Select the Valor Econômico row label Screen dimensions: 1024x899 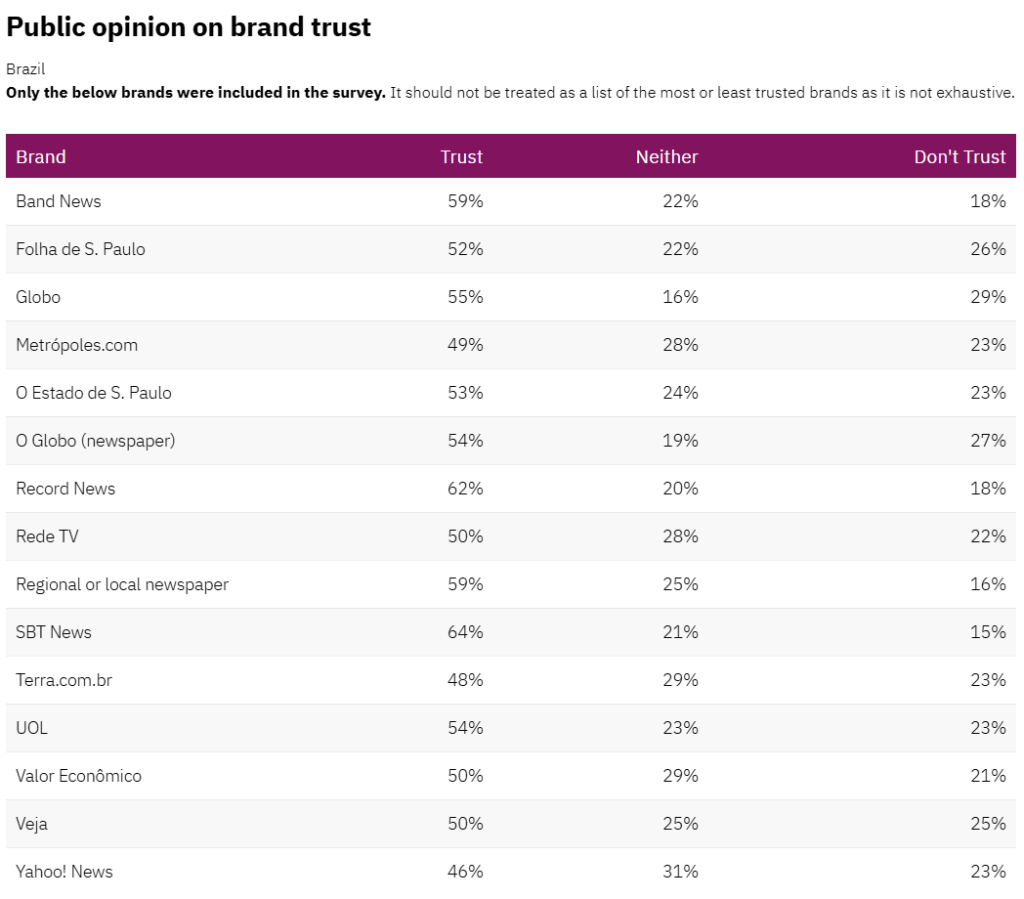click(x=79, y=776)
